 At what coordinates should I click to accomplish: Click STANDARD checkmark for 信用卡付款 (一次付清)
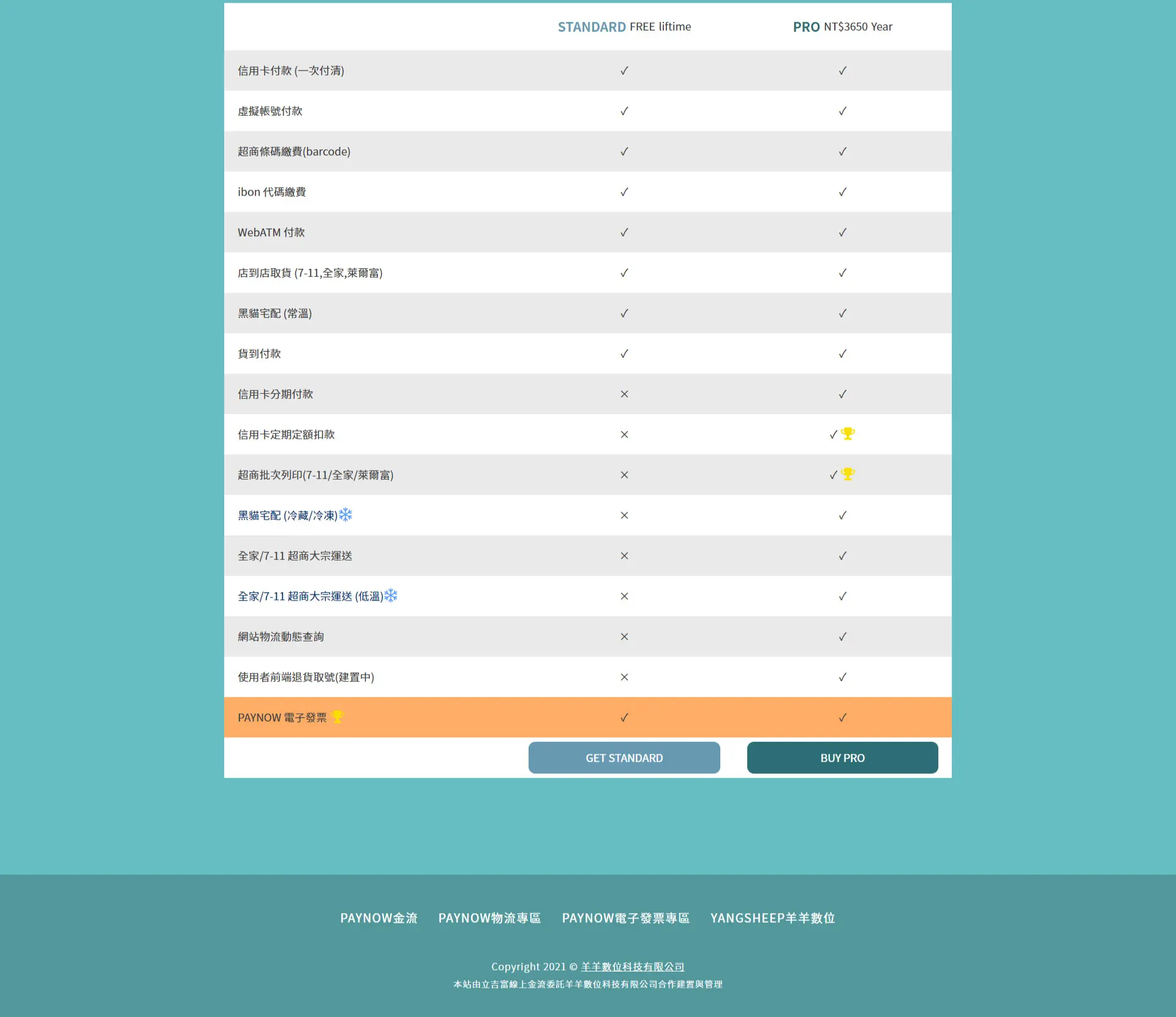coord(624,70)
